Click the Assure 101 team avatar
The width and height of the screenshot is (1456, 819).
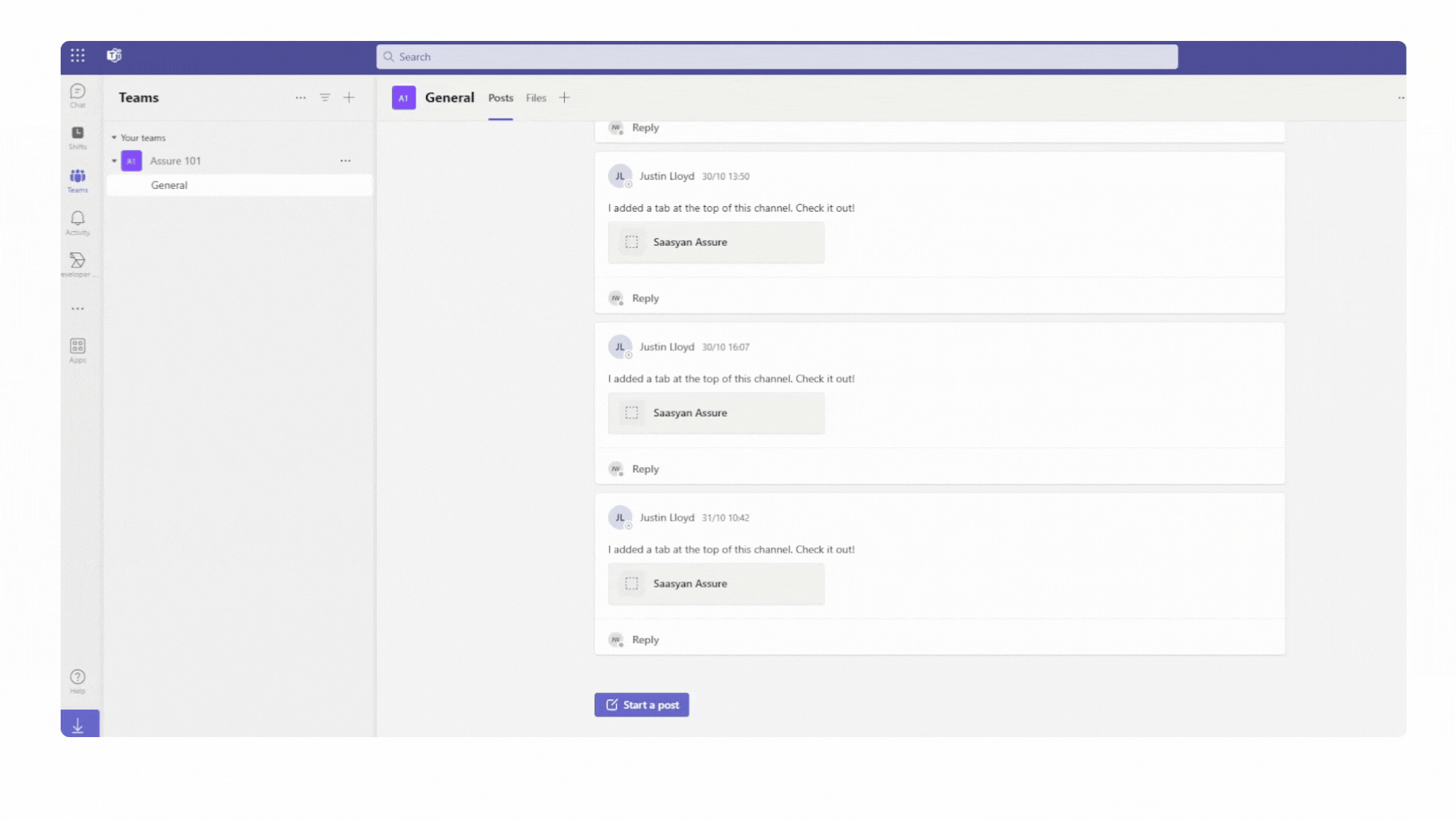(131, 161)
